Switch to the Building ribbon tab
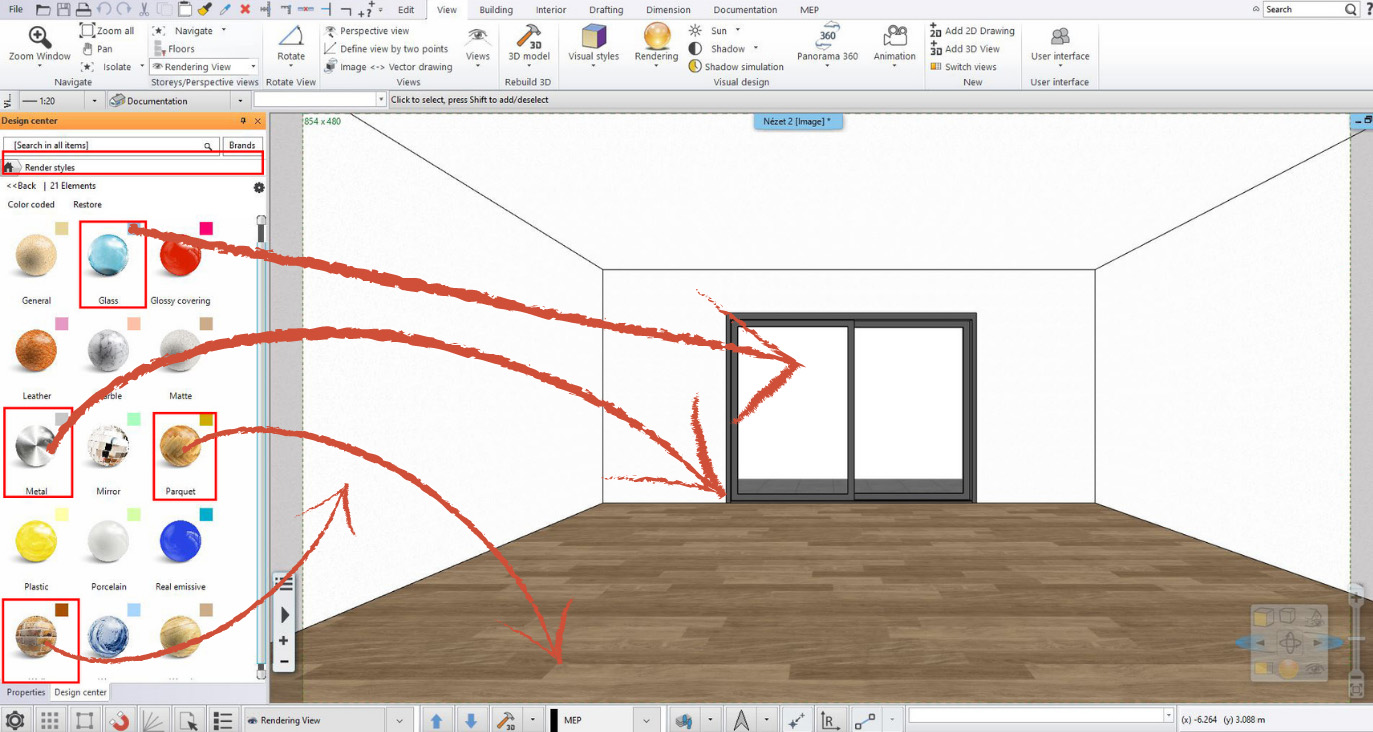 click(x=496, y=10)
